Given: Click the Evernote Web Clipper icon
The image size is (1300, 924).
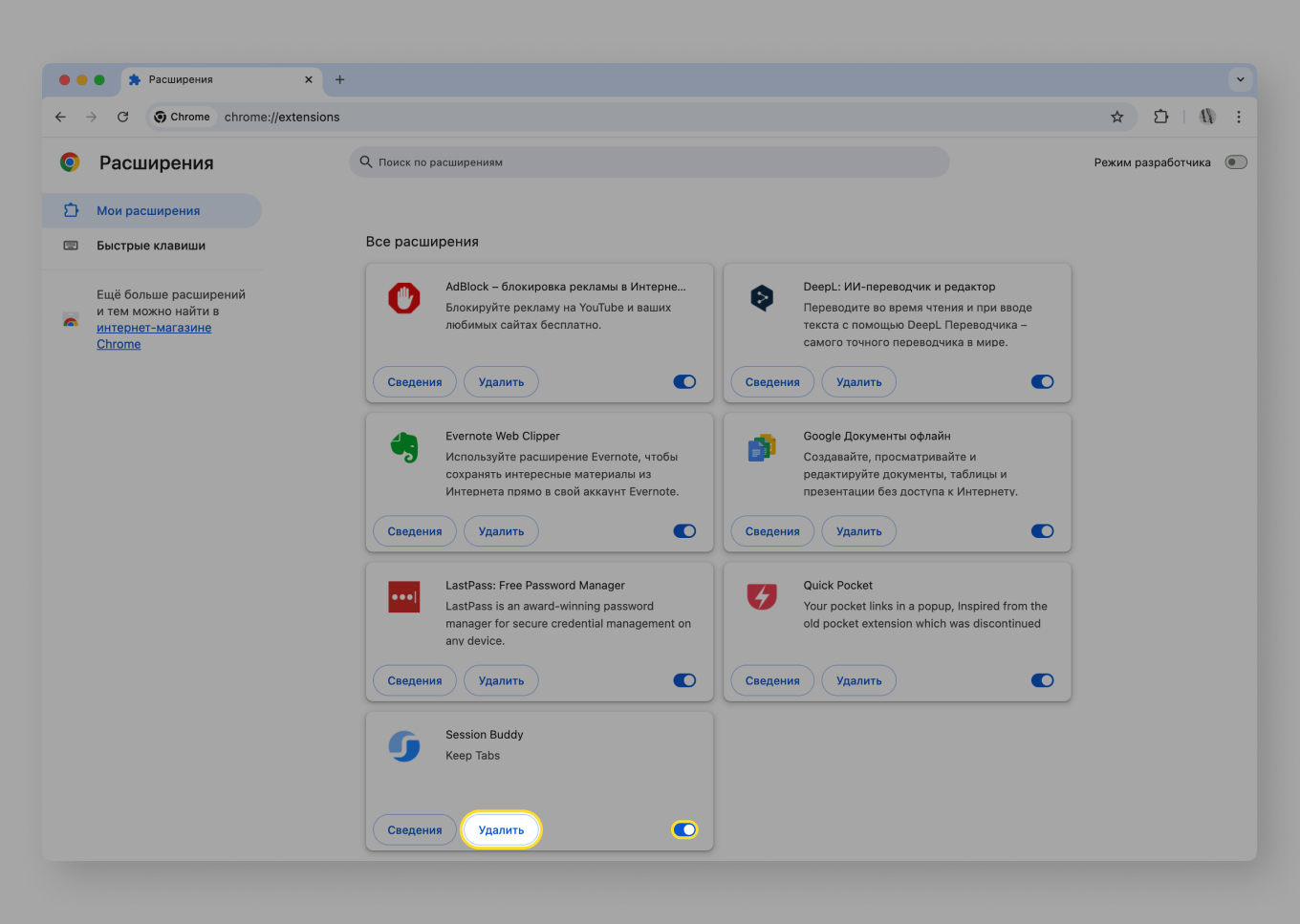Looking at the screenshot, I should [403, 447].
